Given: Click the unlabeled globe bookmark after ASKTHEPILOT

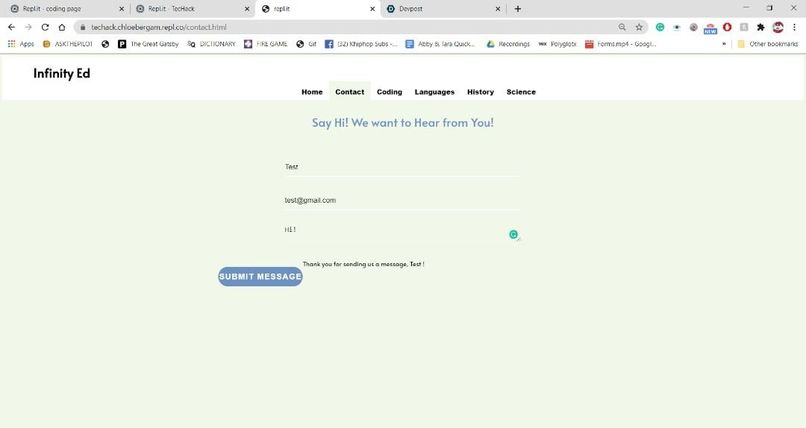Looking at the screenshot, I should (105, 44).
